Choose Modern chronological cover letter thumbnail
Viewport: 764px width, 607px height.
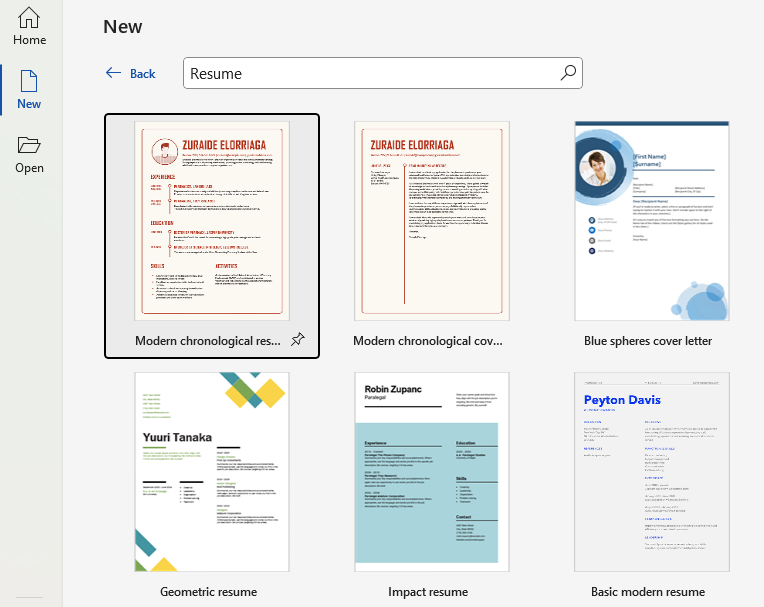click(432, 221)
